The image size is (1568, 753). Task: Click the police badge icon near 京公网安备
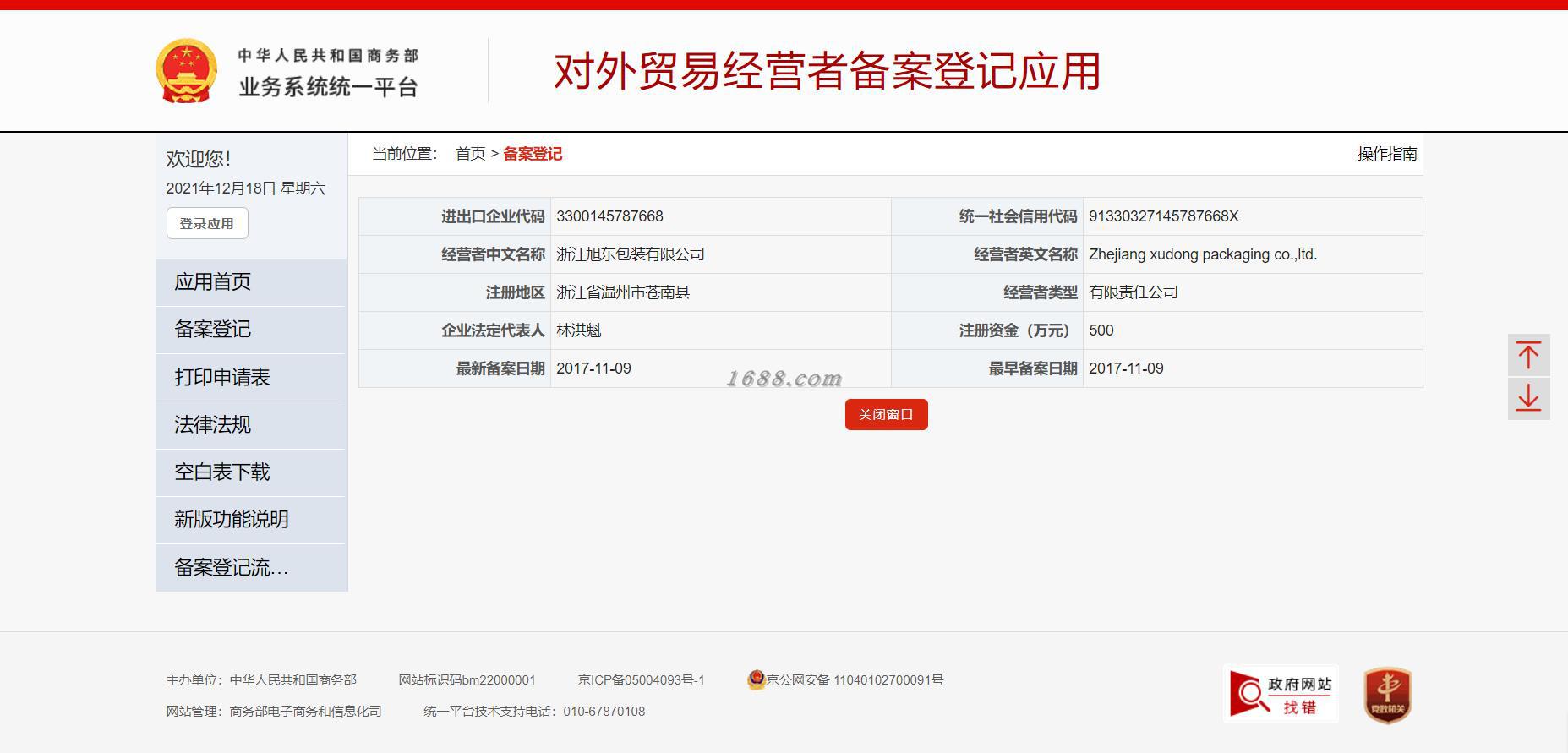tap(757, 679)
